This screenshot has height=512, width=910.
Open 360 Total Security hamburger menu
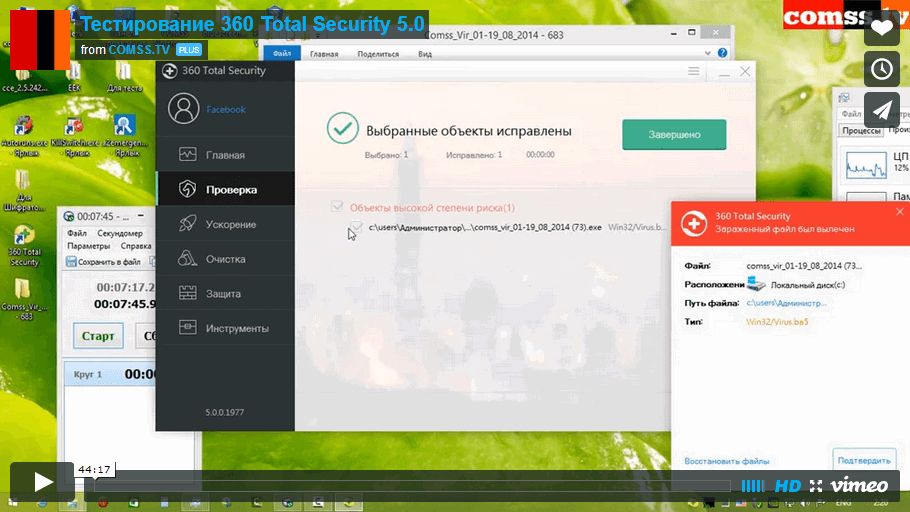tap(694, 71)
